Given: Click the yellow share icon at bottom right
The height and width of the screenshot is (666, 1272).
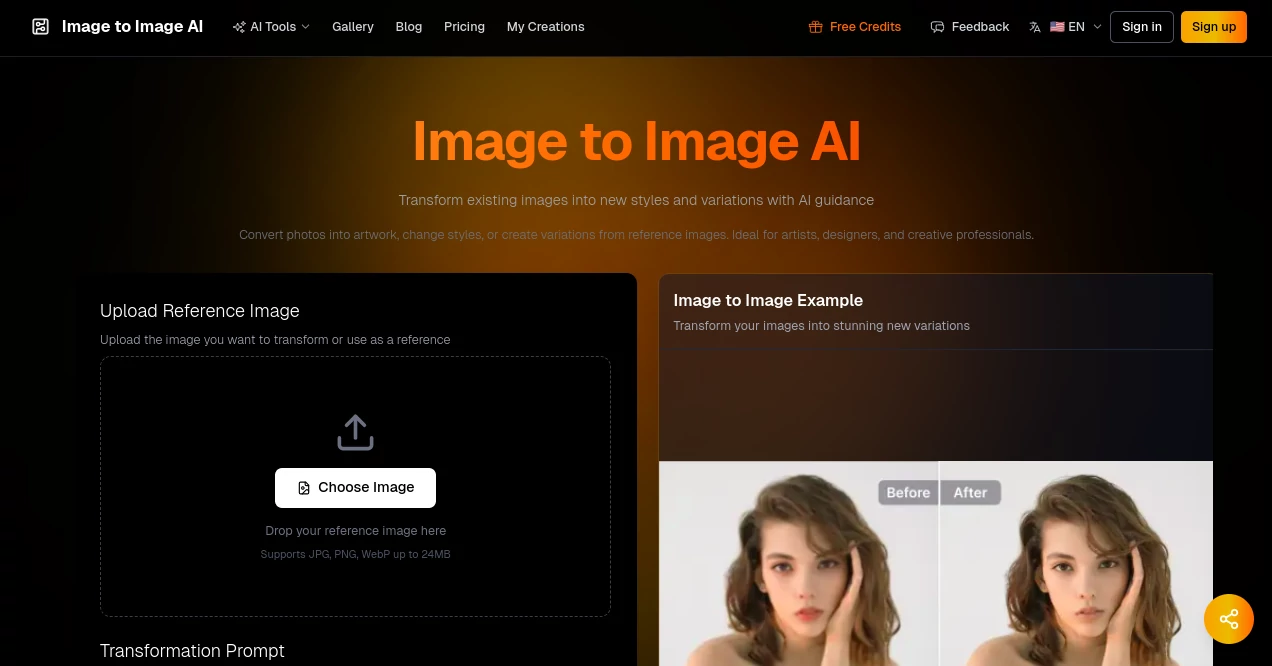Looking at the screenshot, I should [1229, 619].
